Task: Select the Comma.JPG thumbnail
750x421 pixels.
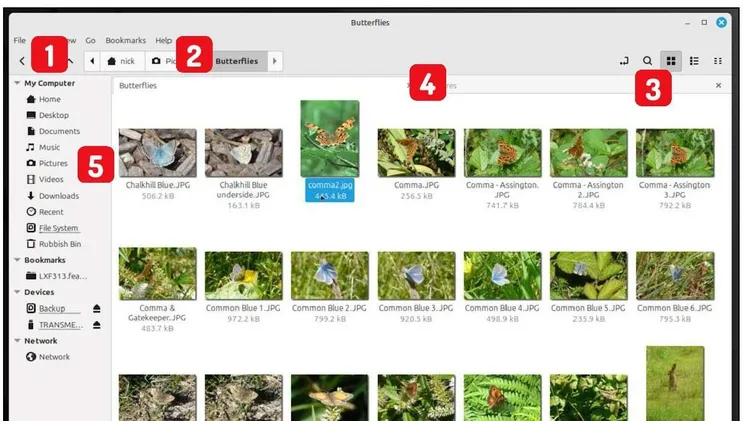Action: click(416, 153)
